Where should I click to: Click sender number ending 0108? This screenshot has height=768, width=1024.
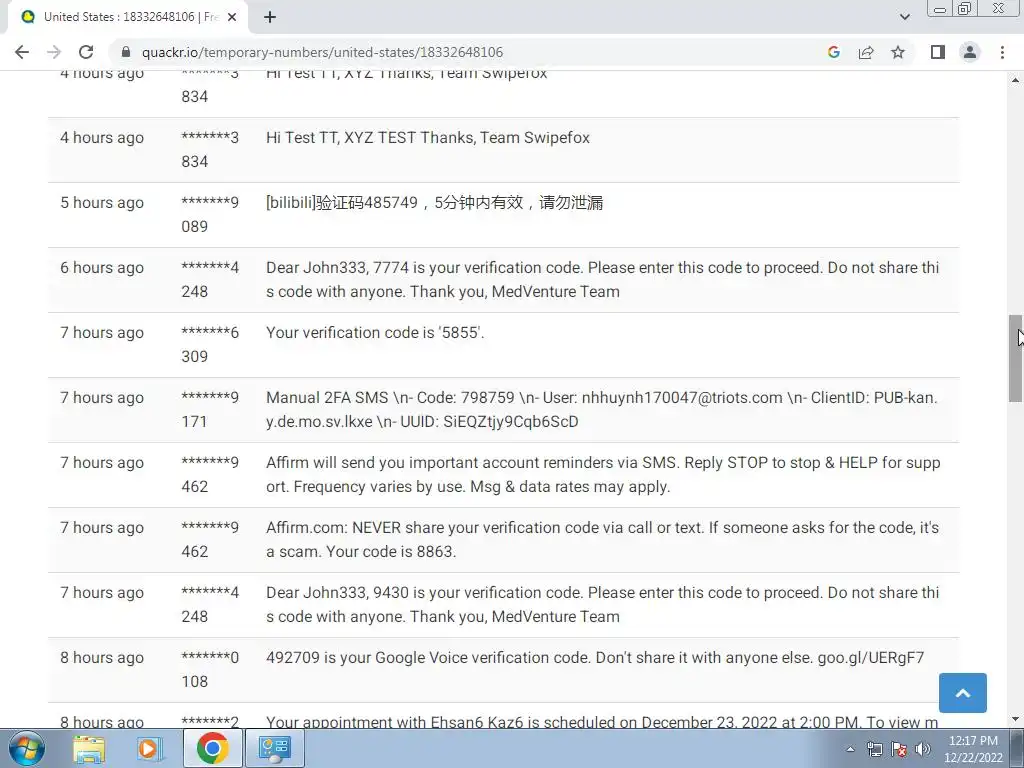point(210,669)
